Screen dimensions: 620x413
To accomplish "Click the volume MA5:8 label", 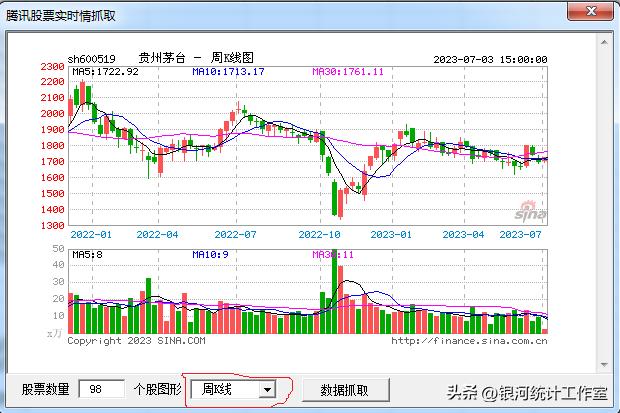I will 87,255.
